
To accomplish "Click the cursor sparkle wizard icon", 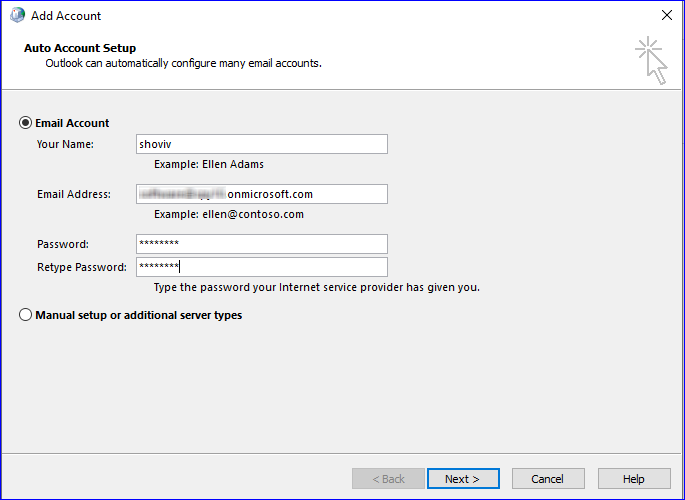I will click(x=651, y=60).
